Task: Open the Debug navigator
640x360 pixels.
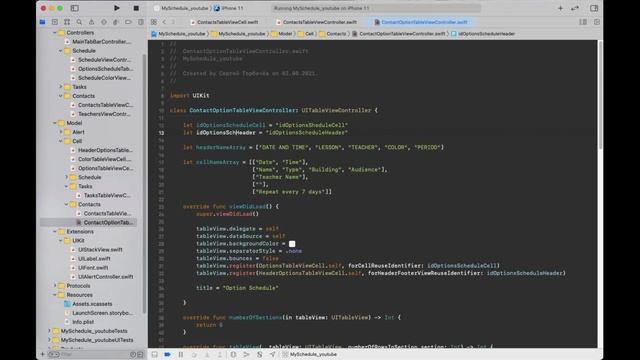Action: [116, 22]
